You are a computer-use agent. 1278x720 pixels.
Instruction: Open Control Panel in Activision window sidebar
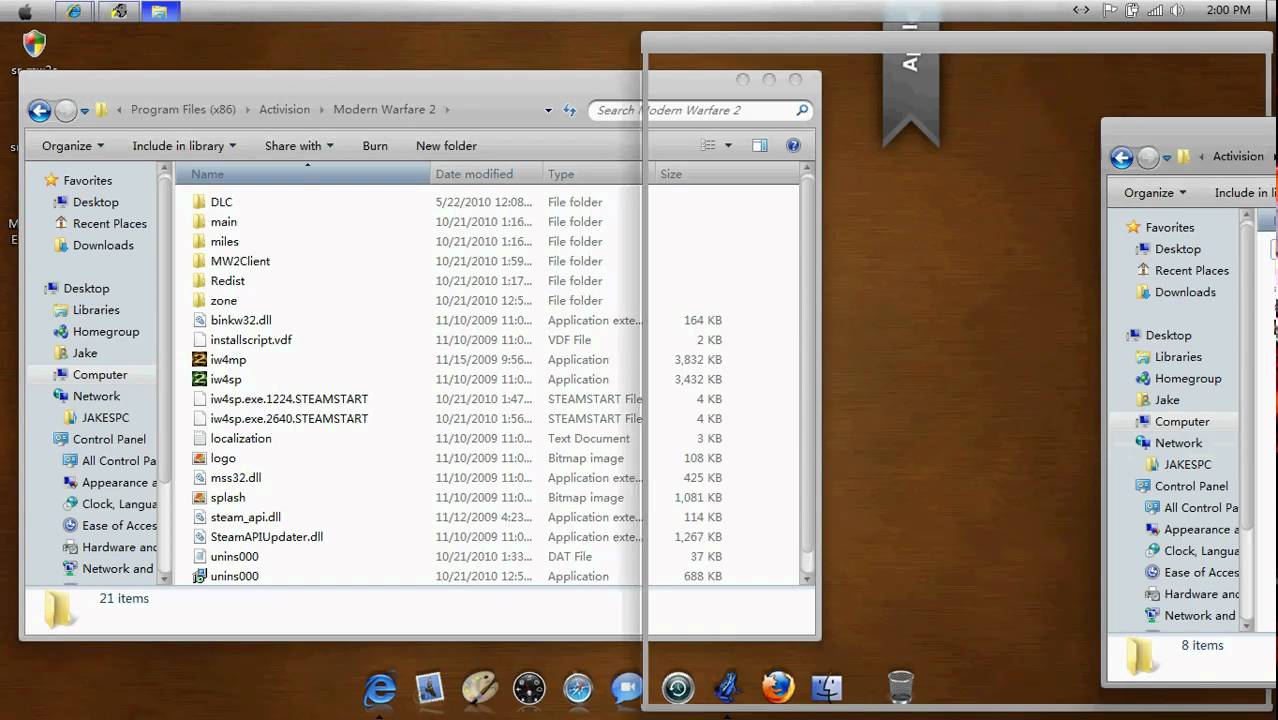tap(1191, 486)
